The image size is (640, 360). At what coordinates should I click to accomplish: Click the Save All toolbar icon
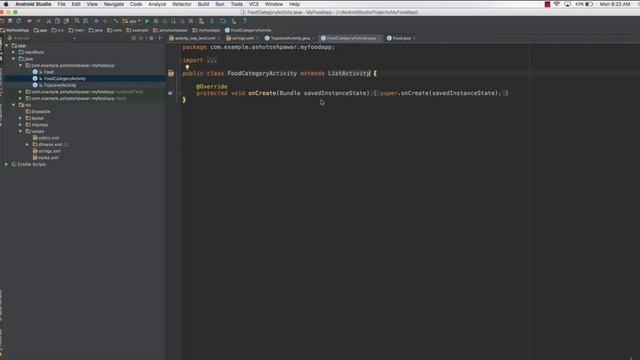[10, 21]
